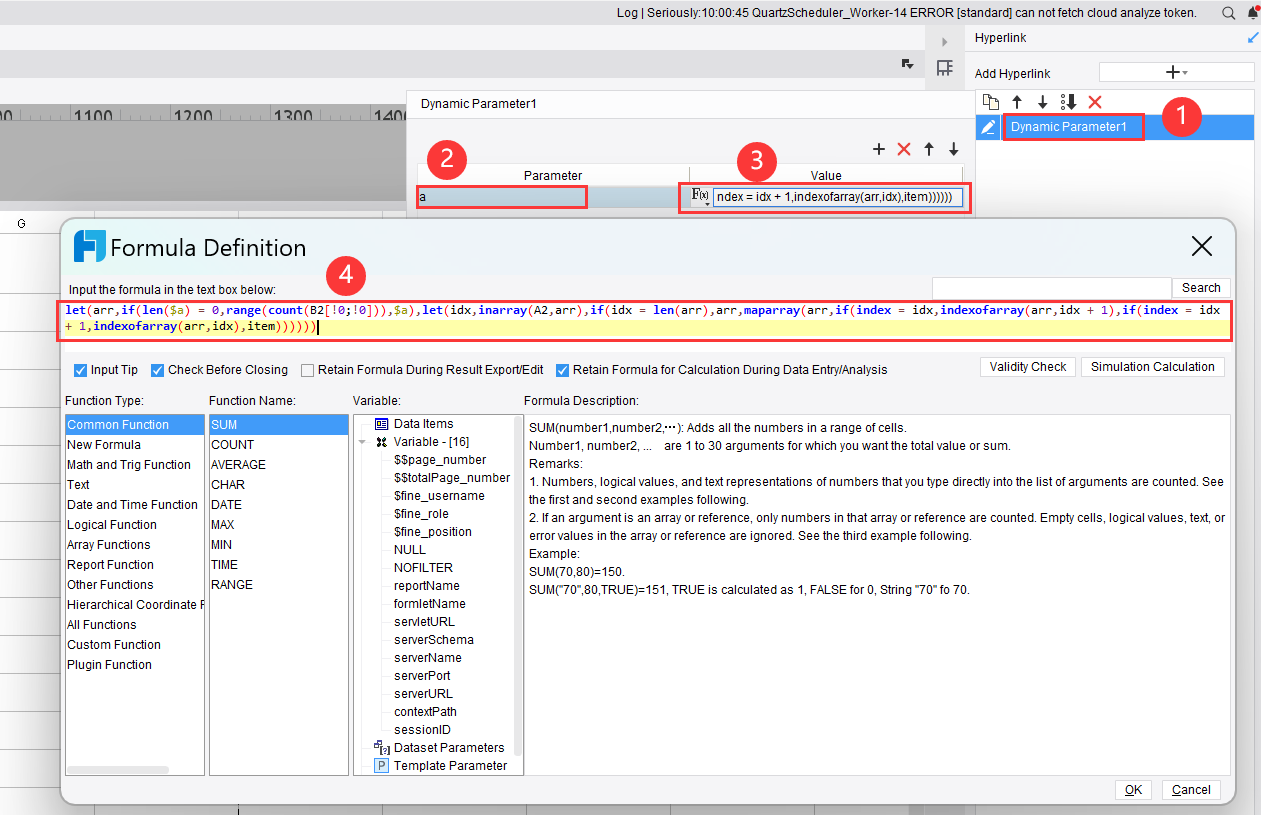Select the servletURL variable
1261x815 pixels.
pos(424,622)
